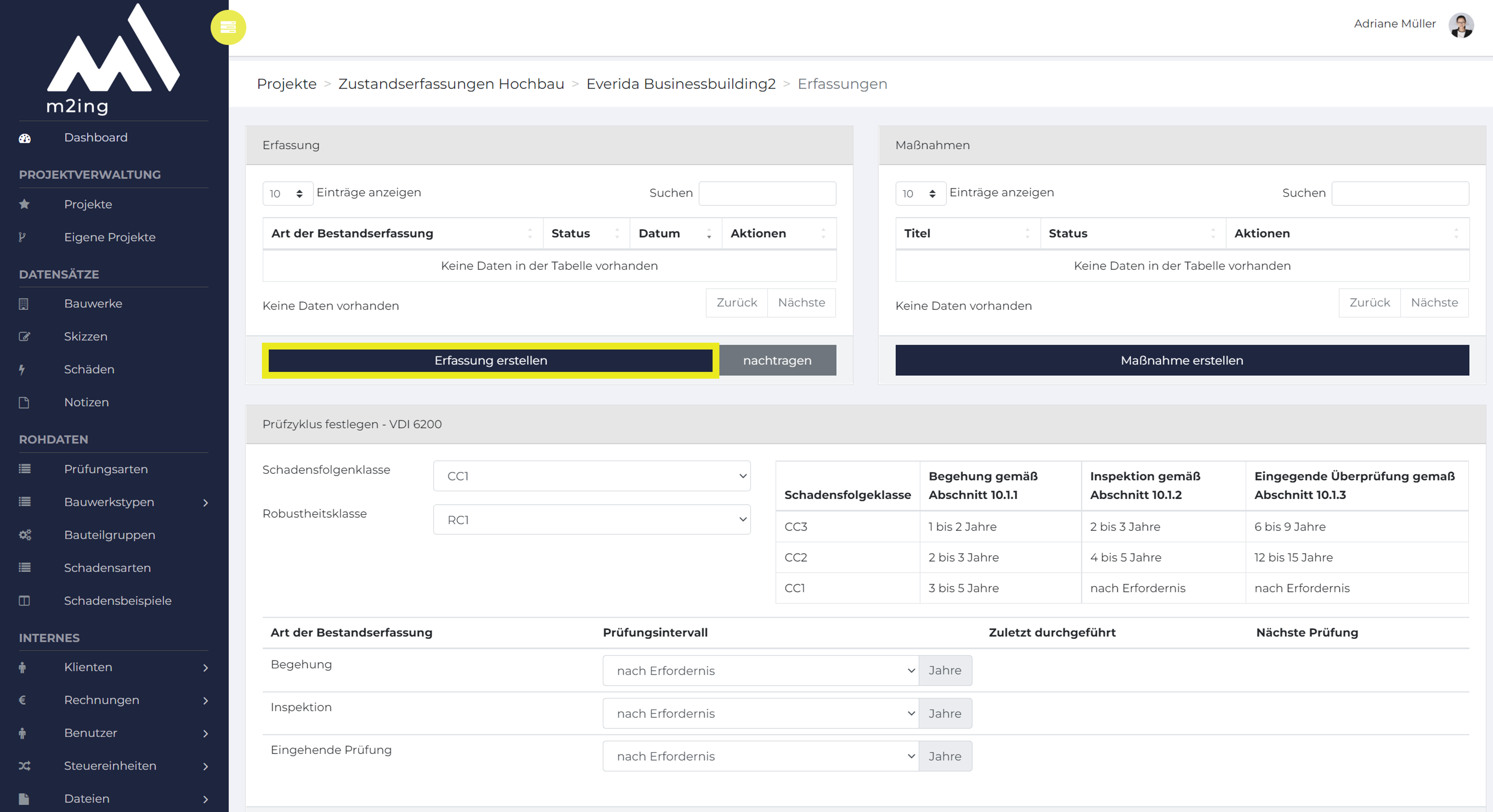1493x812 pixels.
Task: Expand the Rechnungen submenu
Action: pyautogui.click(x=205, y=701)
